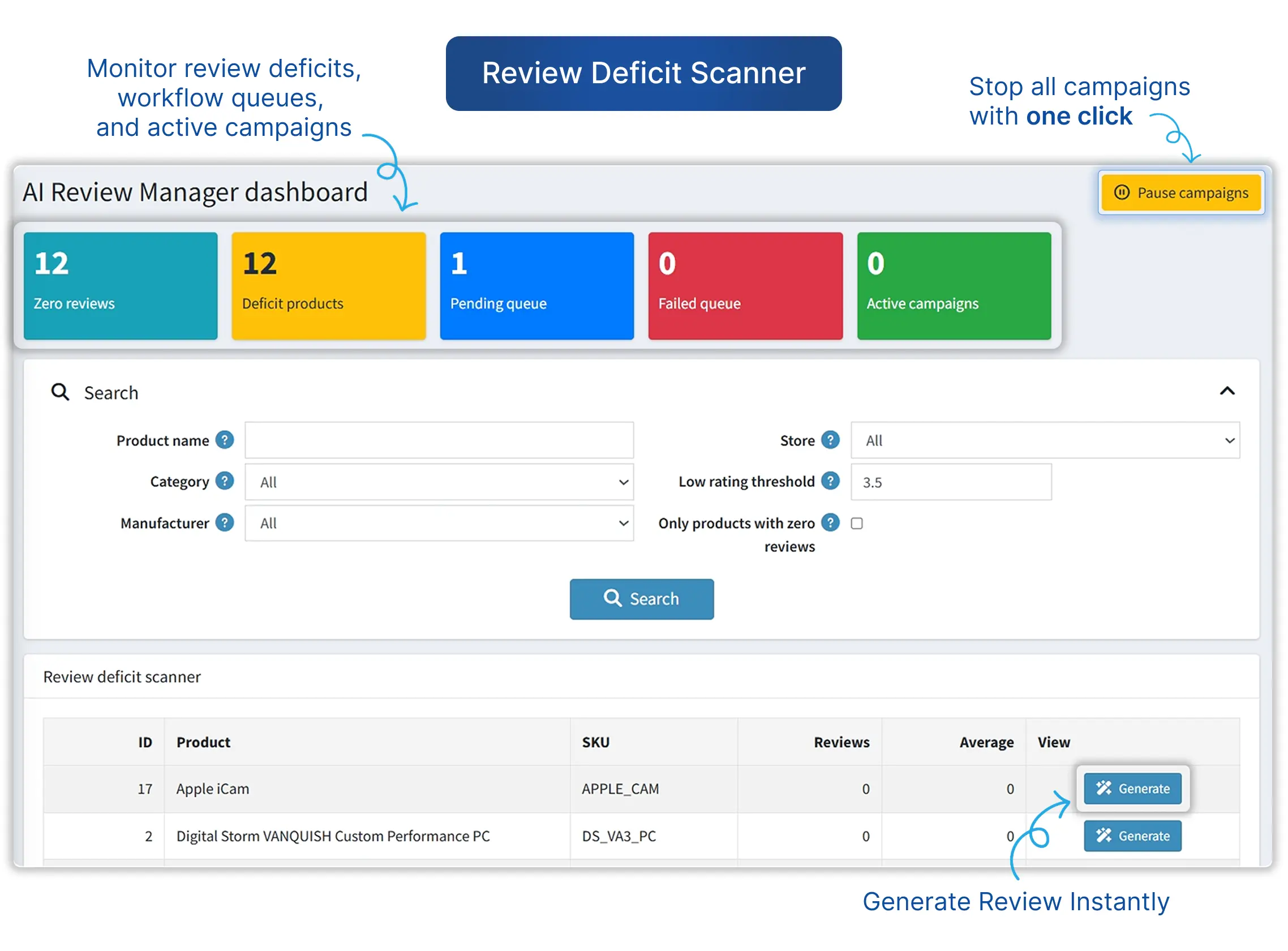Open the Manufacturer dropdown
Image resolution: width=1288 pixels, height=951 pixels.
pos(439,523)
